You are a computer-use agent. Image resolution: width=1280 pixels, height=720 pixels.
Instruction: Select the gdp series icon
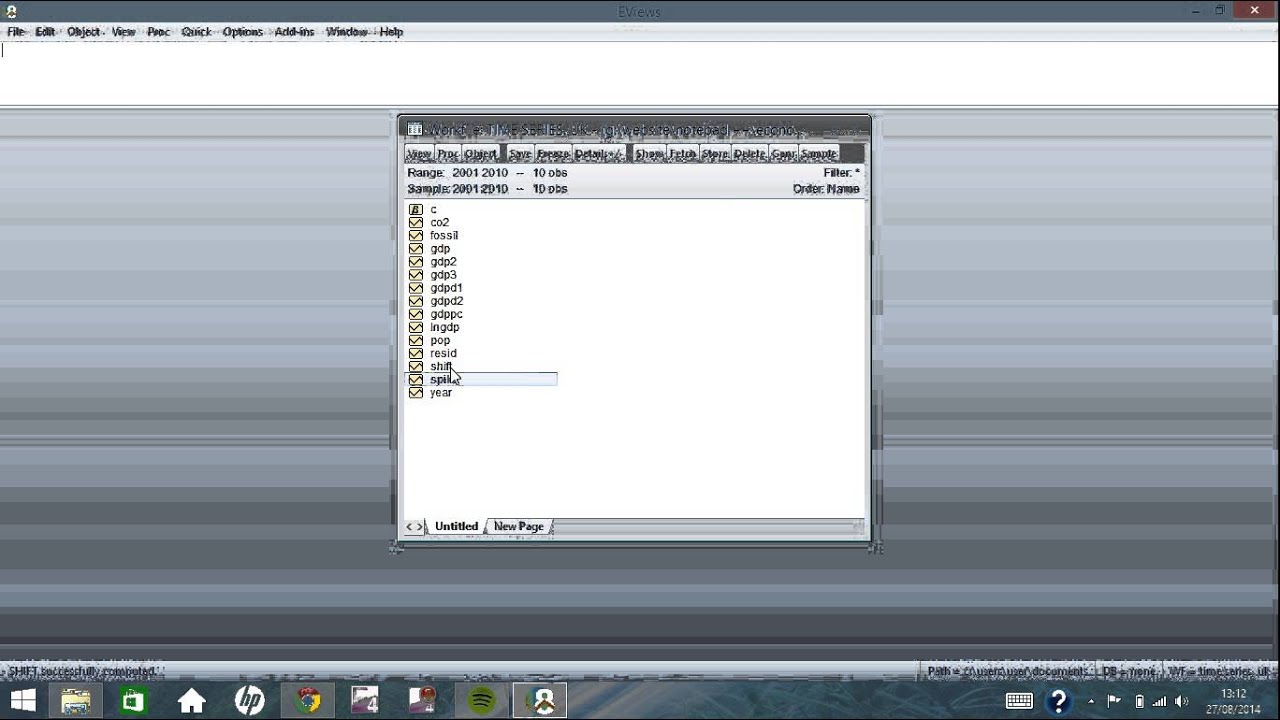coord(416,248)
